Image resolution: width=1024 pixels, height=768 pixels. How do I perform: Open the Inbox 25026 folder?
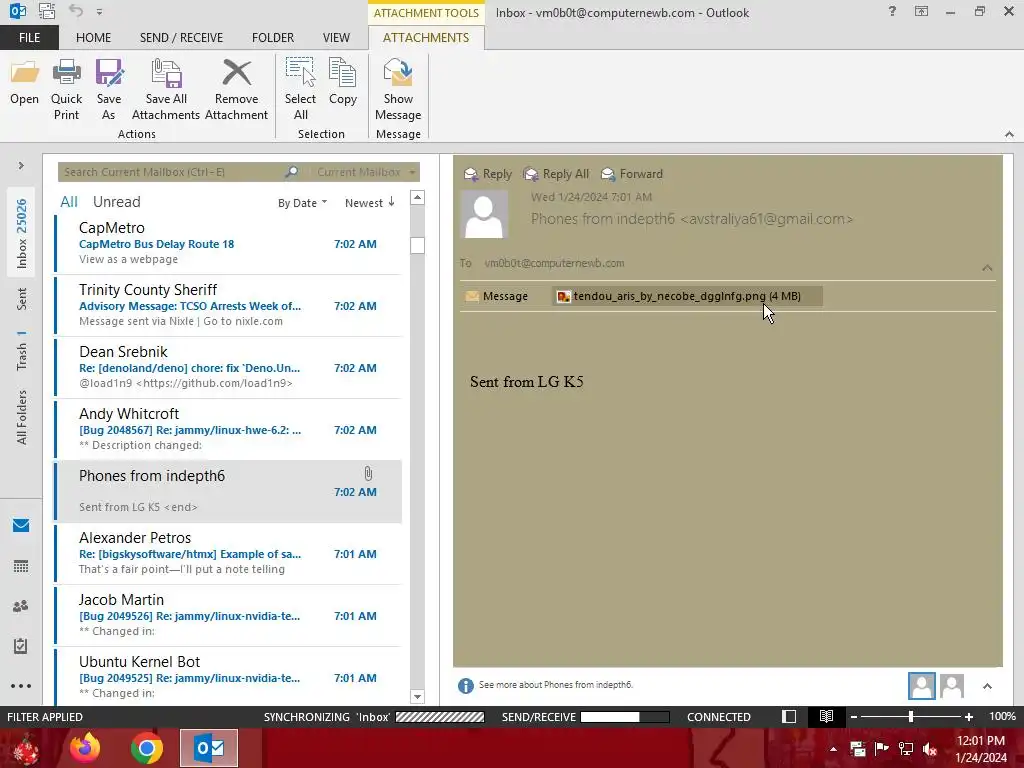(22, 233)
